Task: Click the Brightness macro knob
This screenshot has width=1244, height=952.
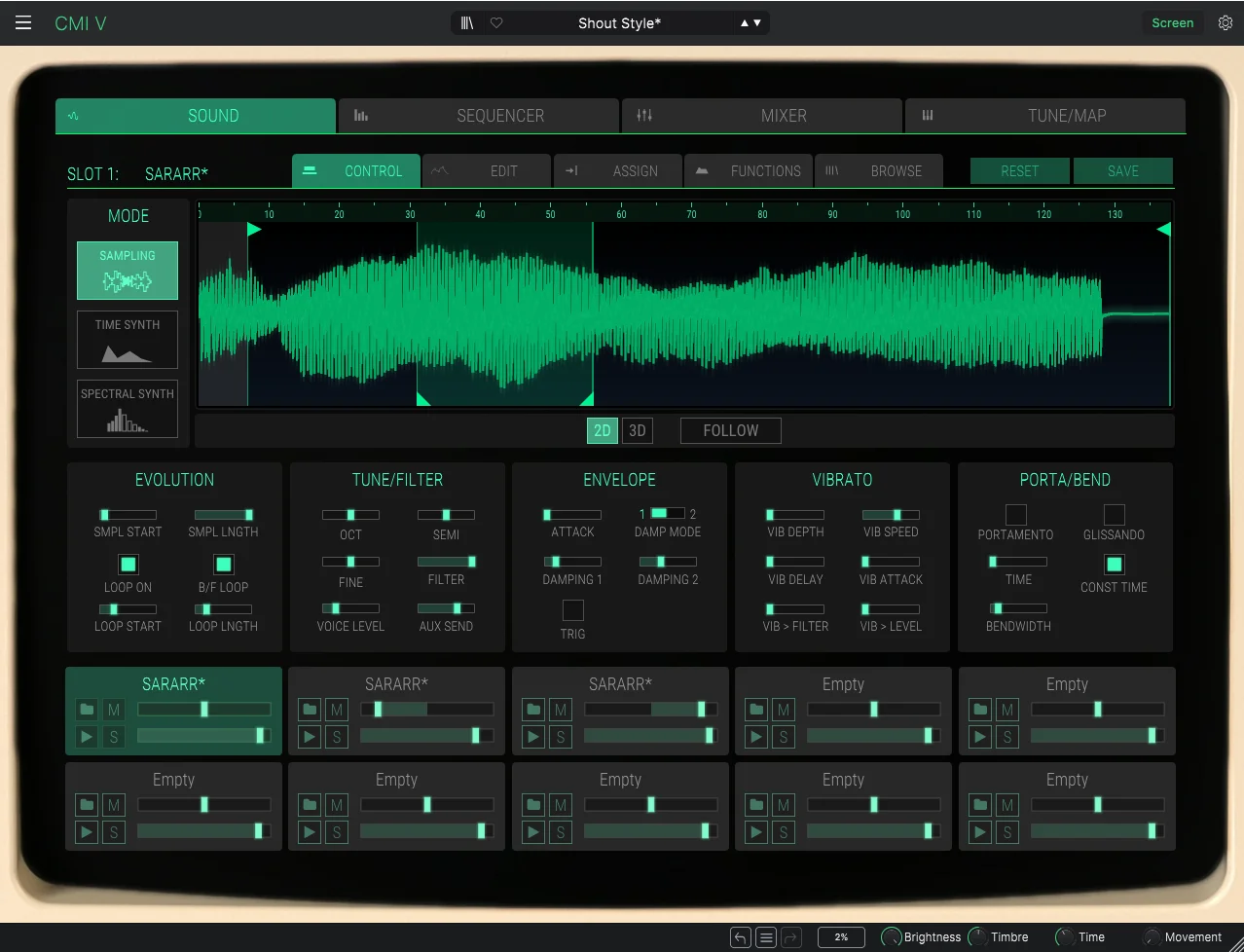Action: [x=891, y=937]
